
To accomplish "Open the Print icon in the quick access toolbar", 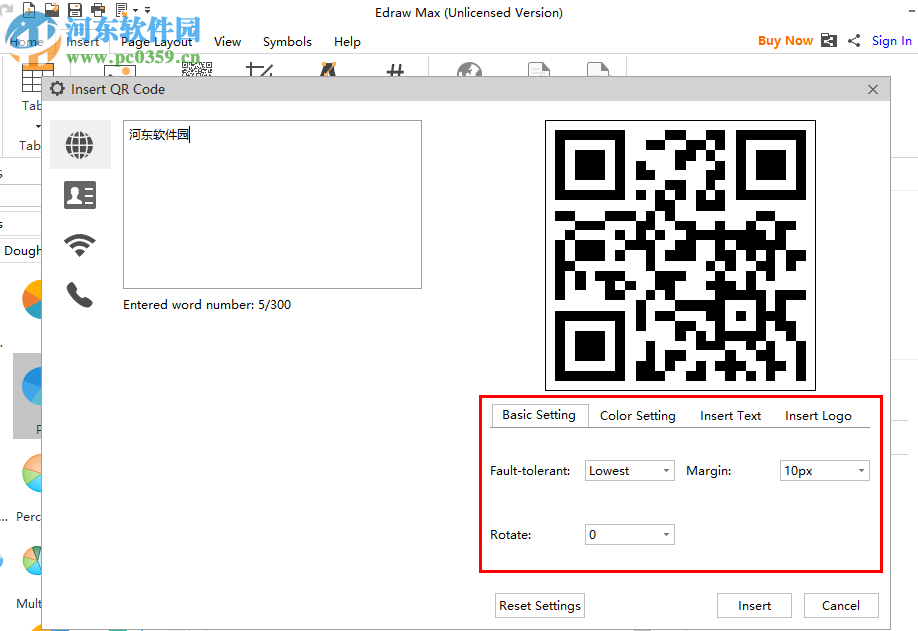I will point(97,9).
